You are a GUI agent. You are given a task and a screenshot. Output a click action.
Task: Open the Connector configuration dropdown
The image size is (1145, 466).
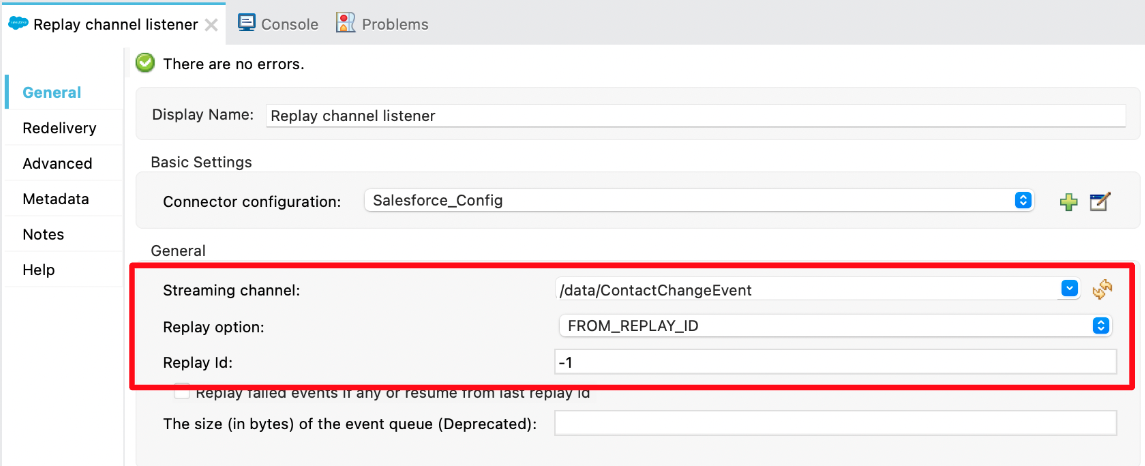(x=699, y=200)
